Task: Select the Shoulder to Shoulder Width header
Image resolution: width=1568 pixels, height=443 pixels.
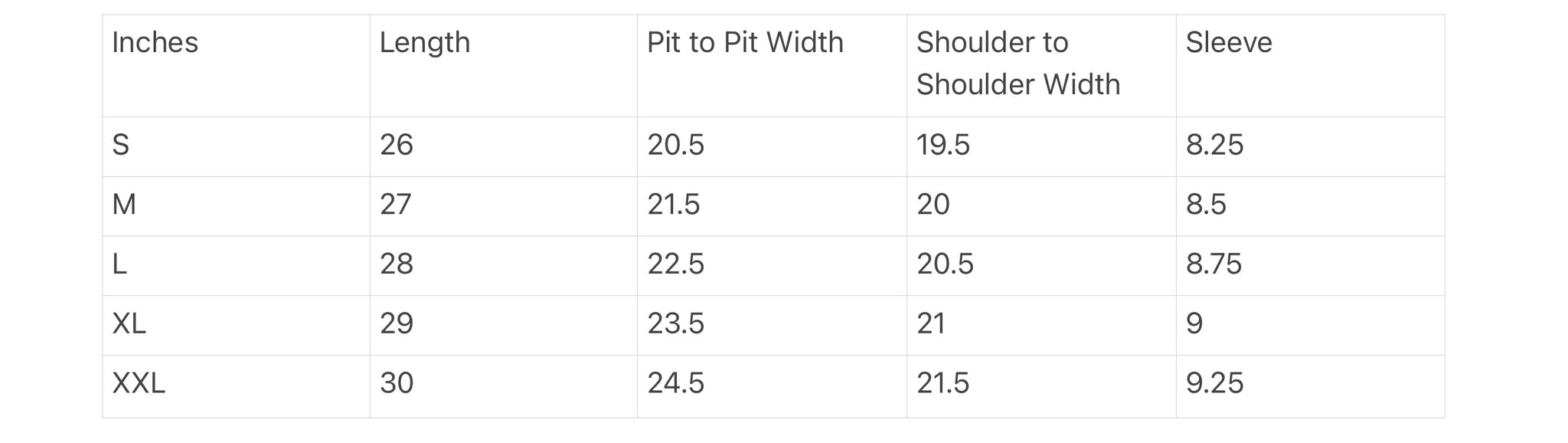Action: pos(1018,64)
